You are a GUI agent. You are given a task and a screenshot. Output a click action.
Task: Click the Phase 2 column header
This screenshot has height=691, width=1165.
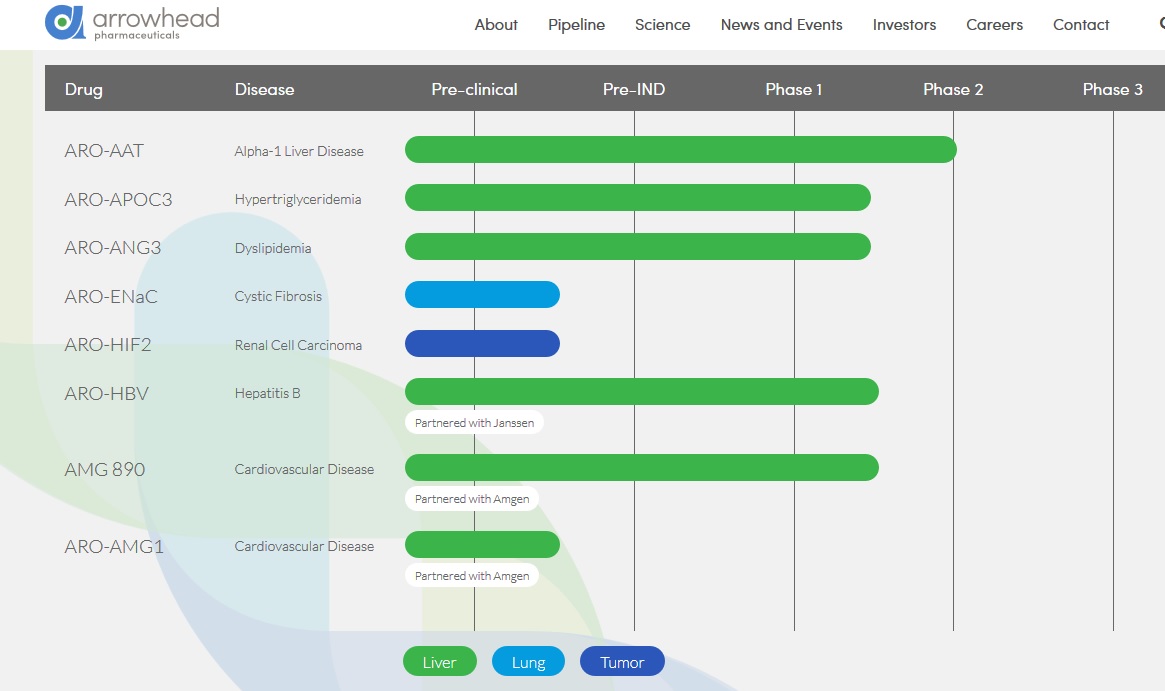[952, 89]
